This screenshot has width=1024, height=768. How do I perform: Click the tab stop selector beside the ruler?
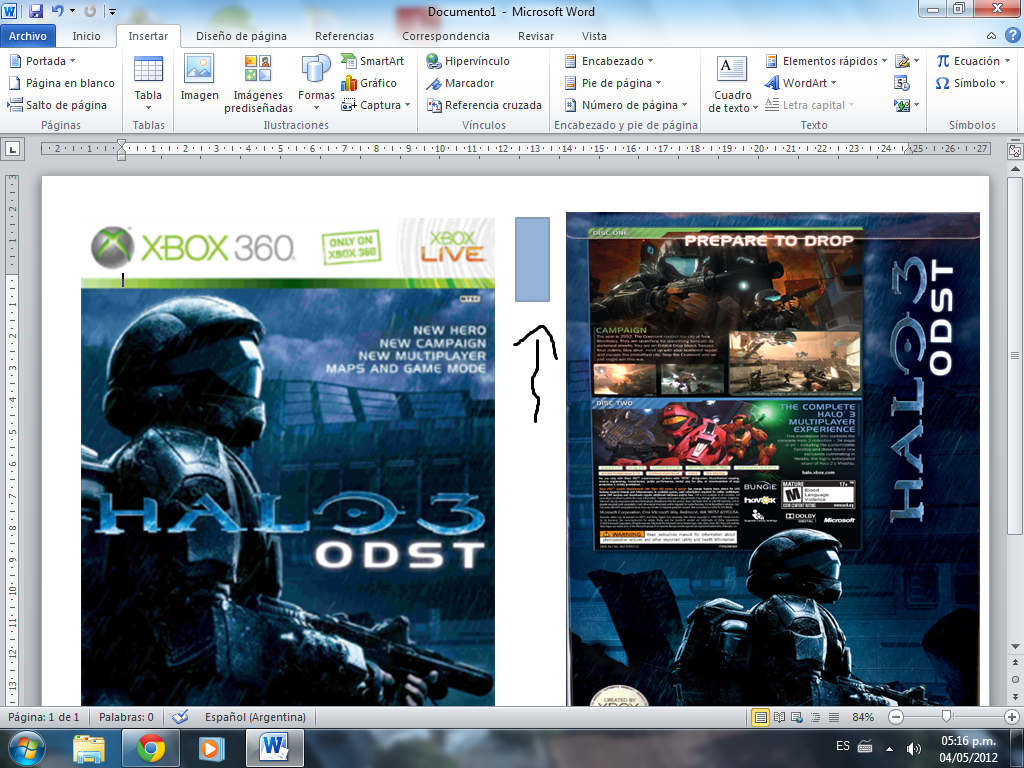pos(12,150)
